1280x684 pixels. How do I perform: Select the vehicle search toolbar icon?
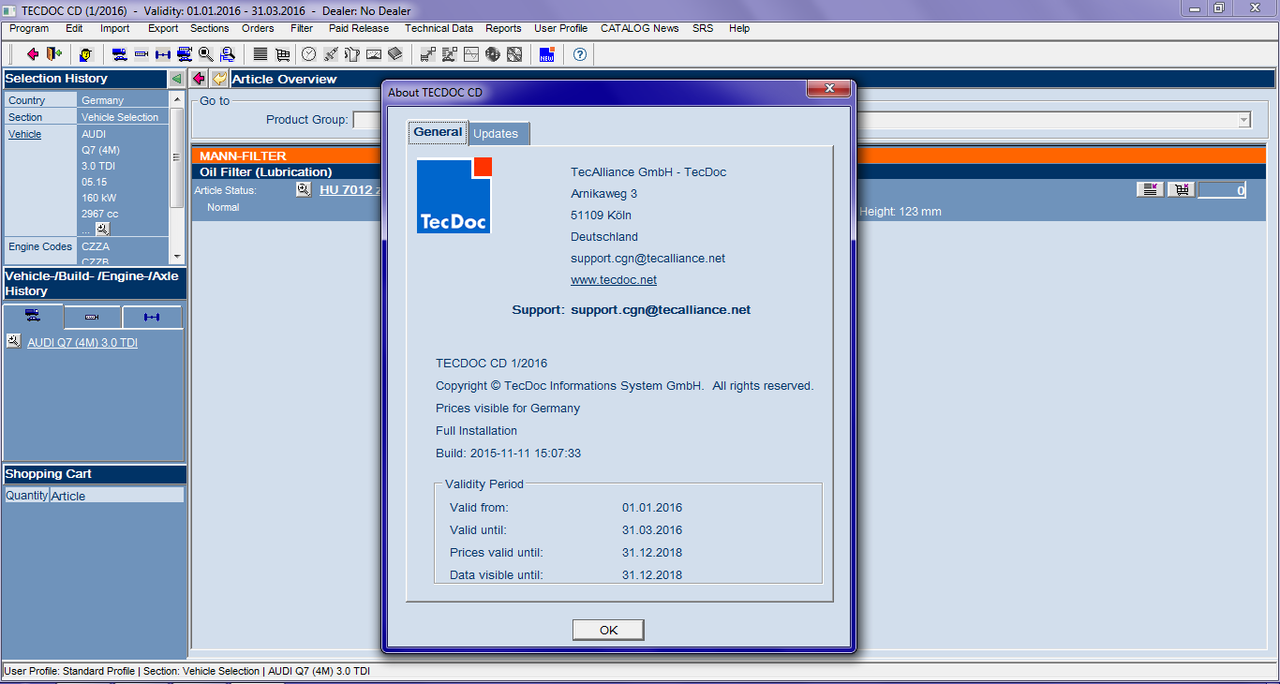coord(119,54)
